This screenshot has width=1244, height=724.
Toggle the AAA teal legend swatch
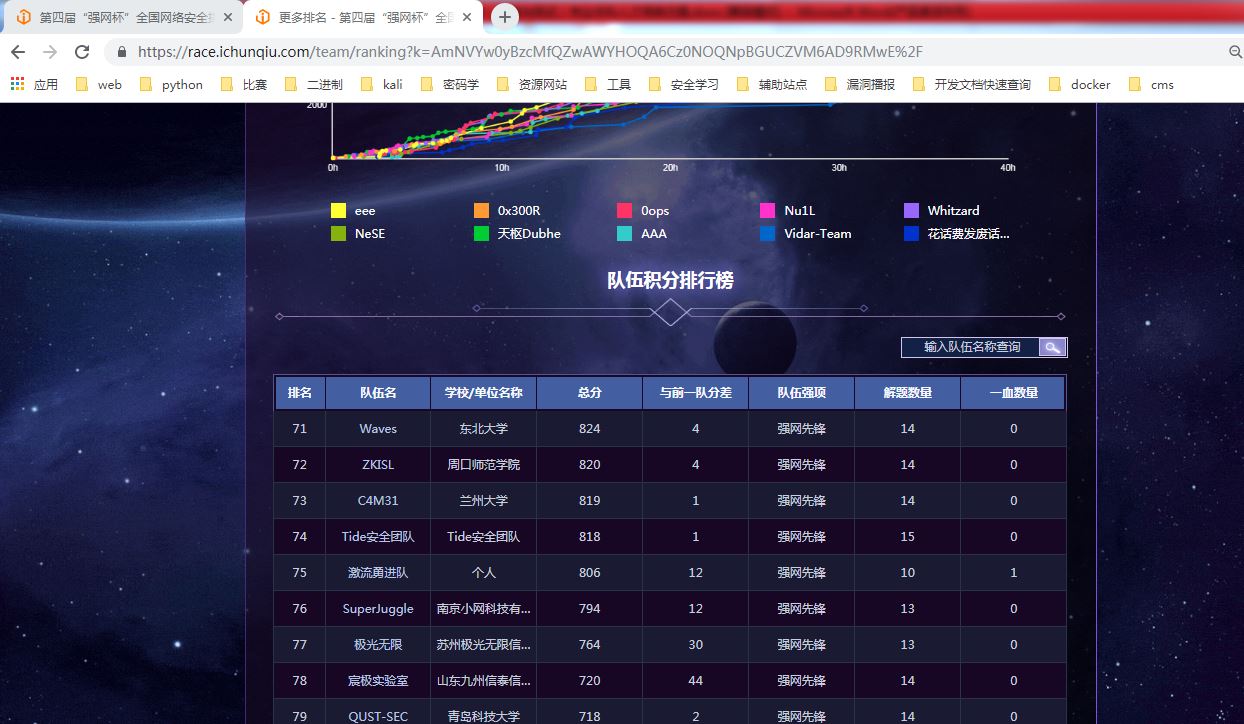pos(625,234)
